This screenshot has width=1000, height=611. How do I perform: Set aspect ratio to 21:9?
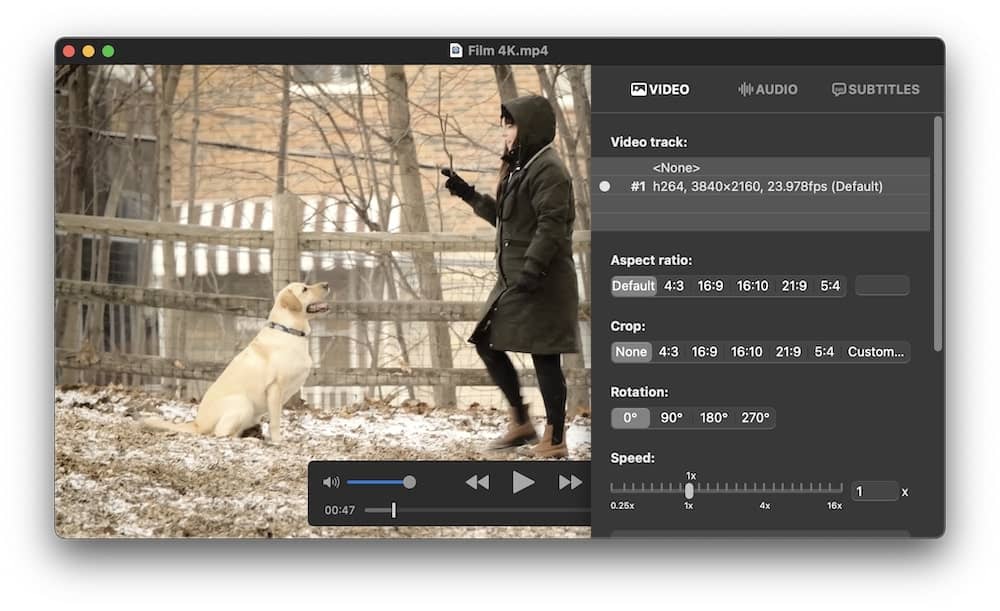click(x=794, y=286)
